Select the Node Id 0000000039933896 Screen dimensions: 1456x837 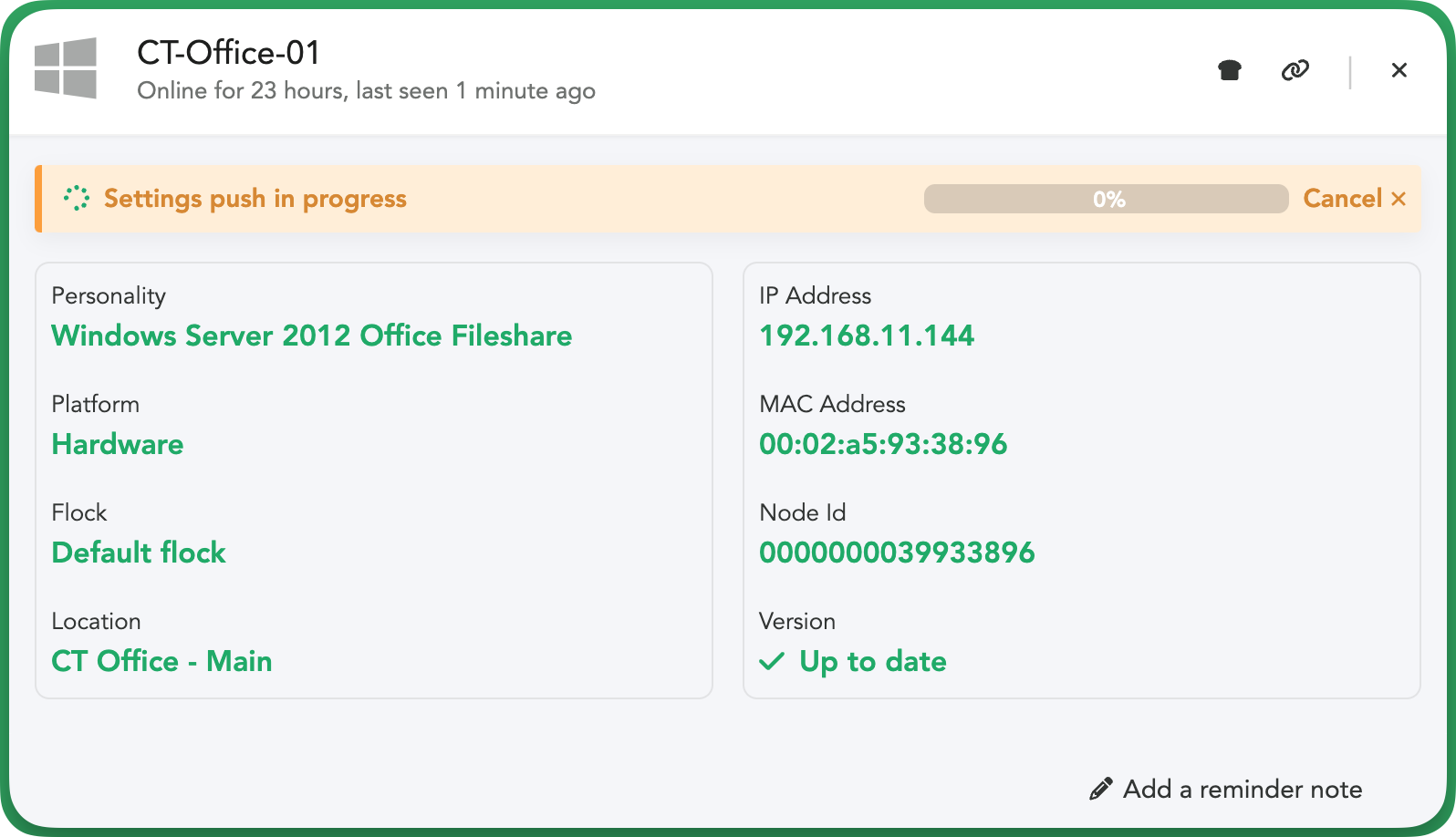click(897, 553)
